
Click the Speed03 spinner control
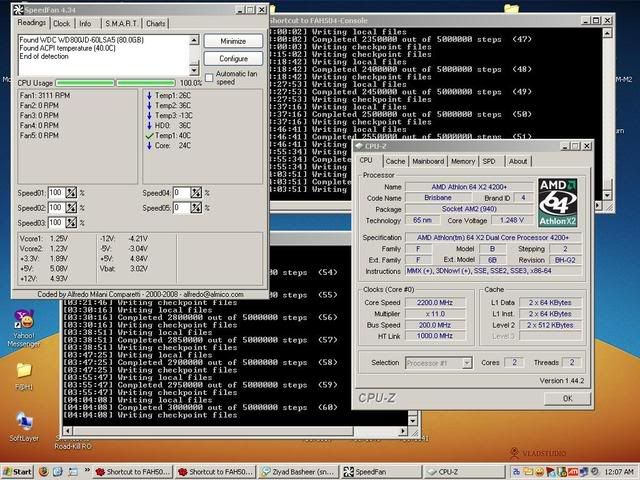71,223
